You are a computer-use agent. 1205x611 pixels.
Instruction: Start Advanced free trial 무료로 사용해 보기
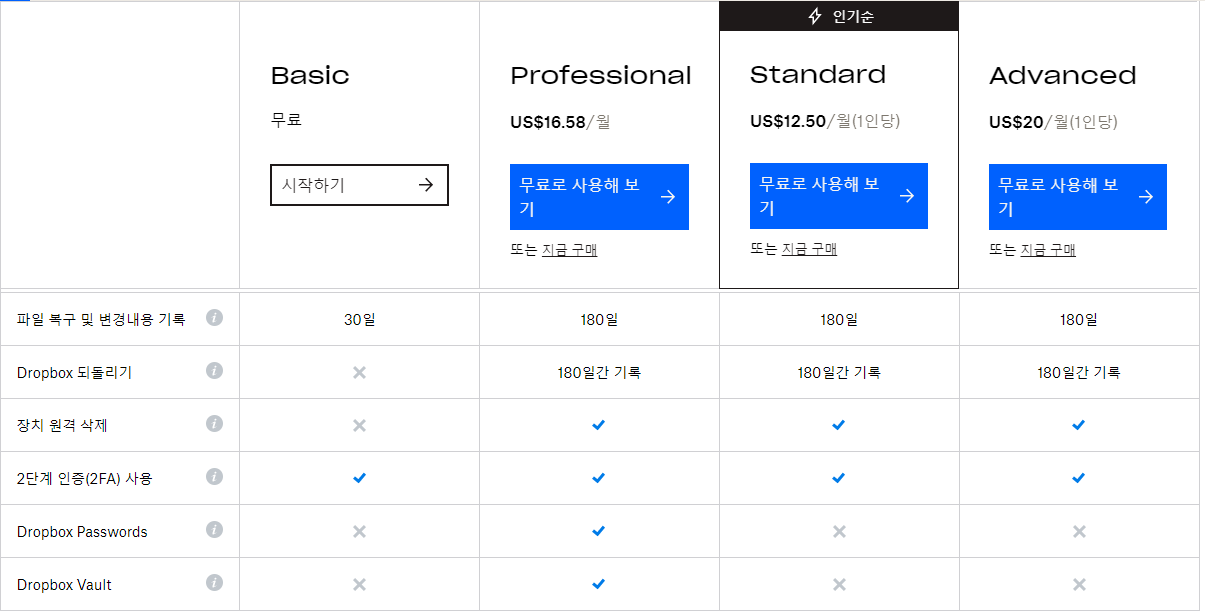coord(1078,197)
